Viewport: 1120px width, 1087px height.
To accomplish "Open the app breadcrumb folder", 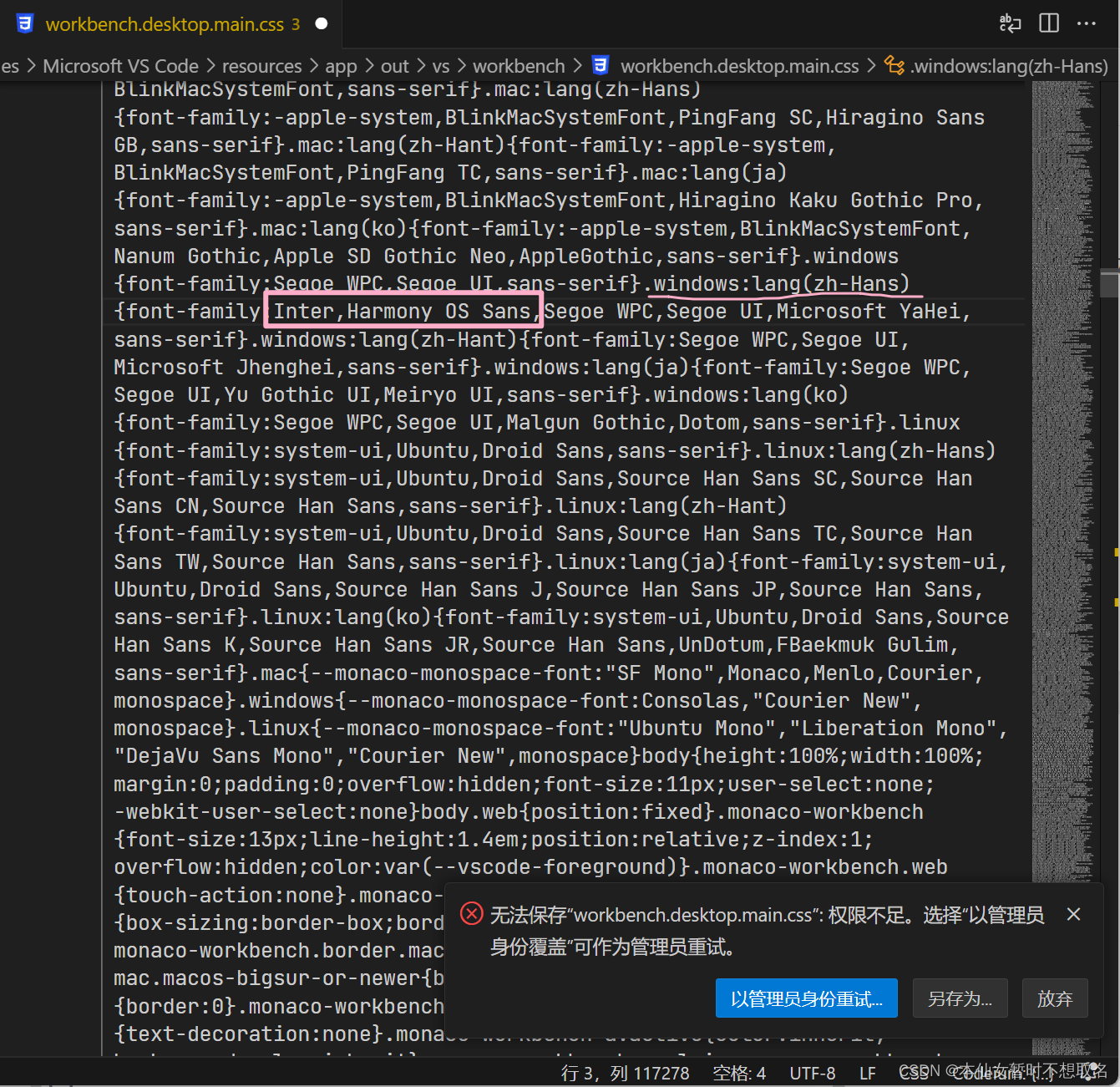I will click(x=341, y=66).
